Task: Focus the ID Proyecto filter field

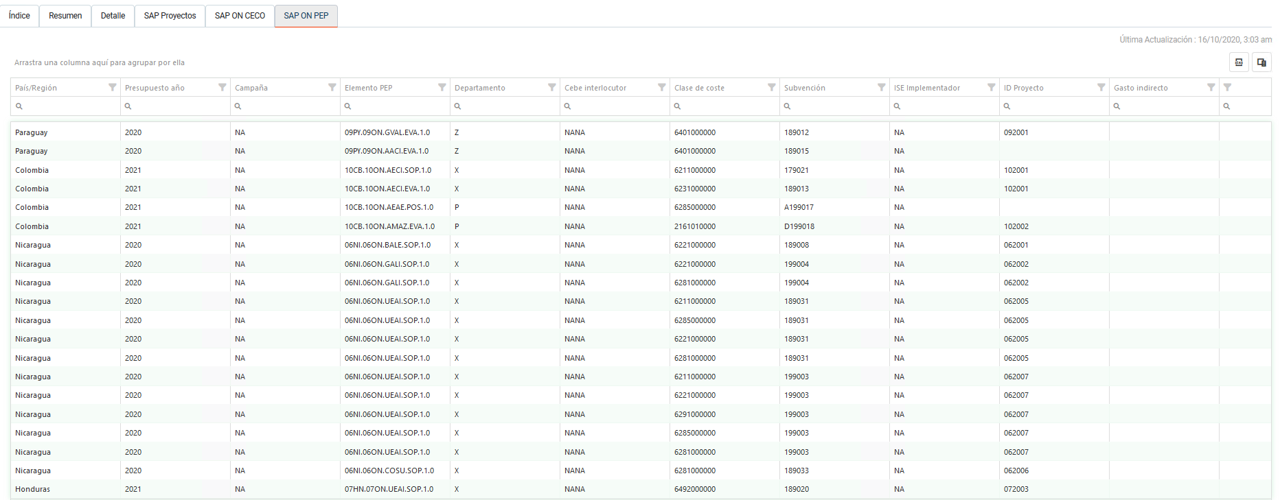Action: pyautogui.click(x=1055, y=106)
